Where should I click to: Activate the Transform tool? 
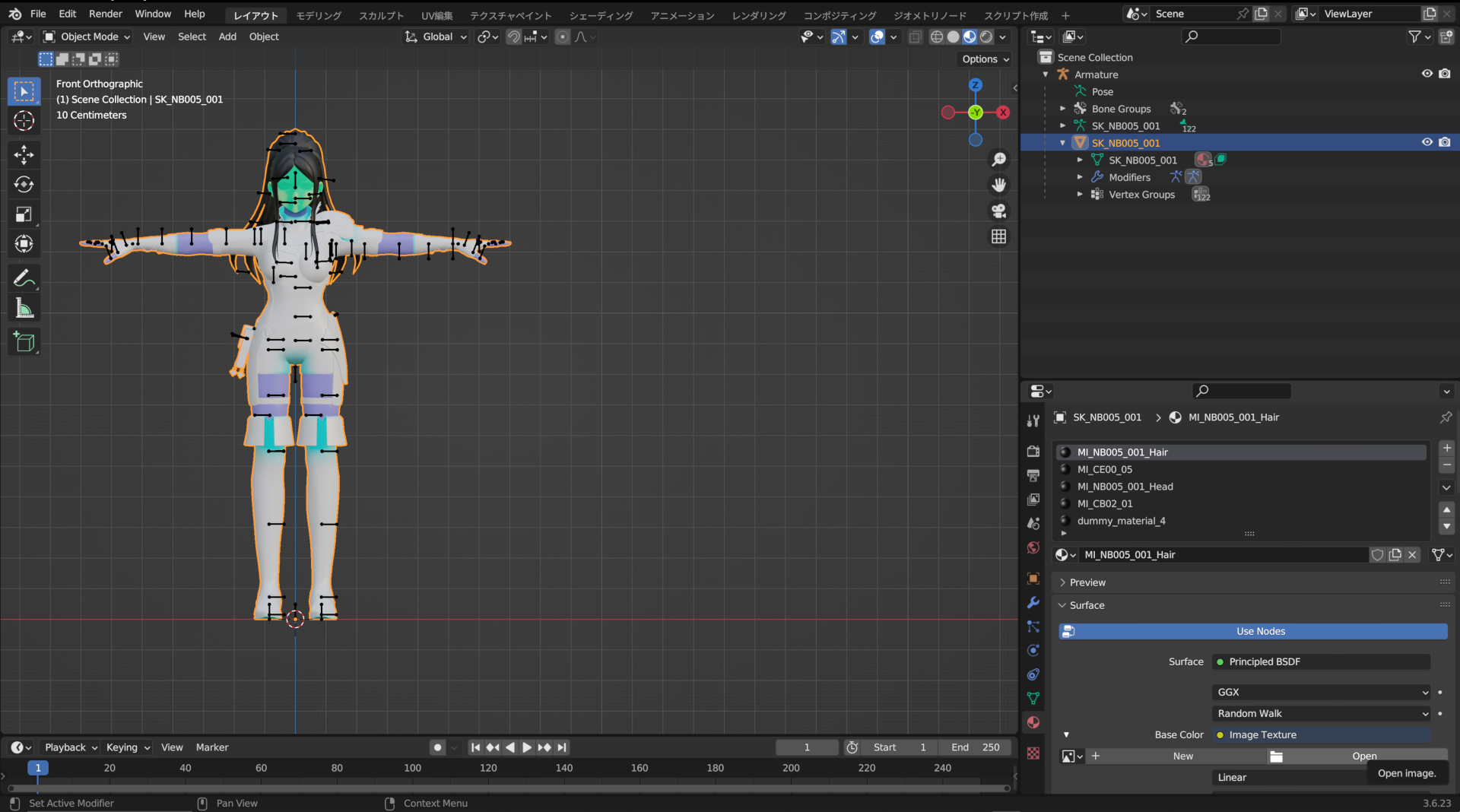[24, 244]
